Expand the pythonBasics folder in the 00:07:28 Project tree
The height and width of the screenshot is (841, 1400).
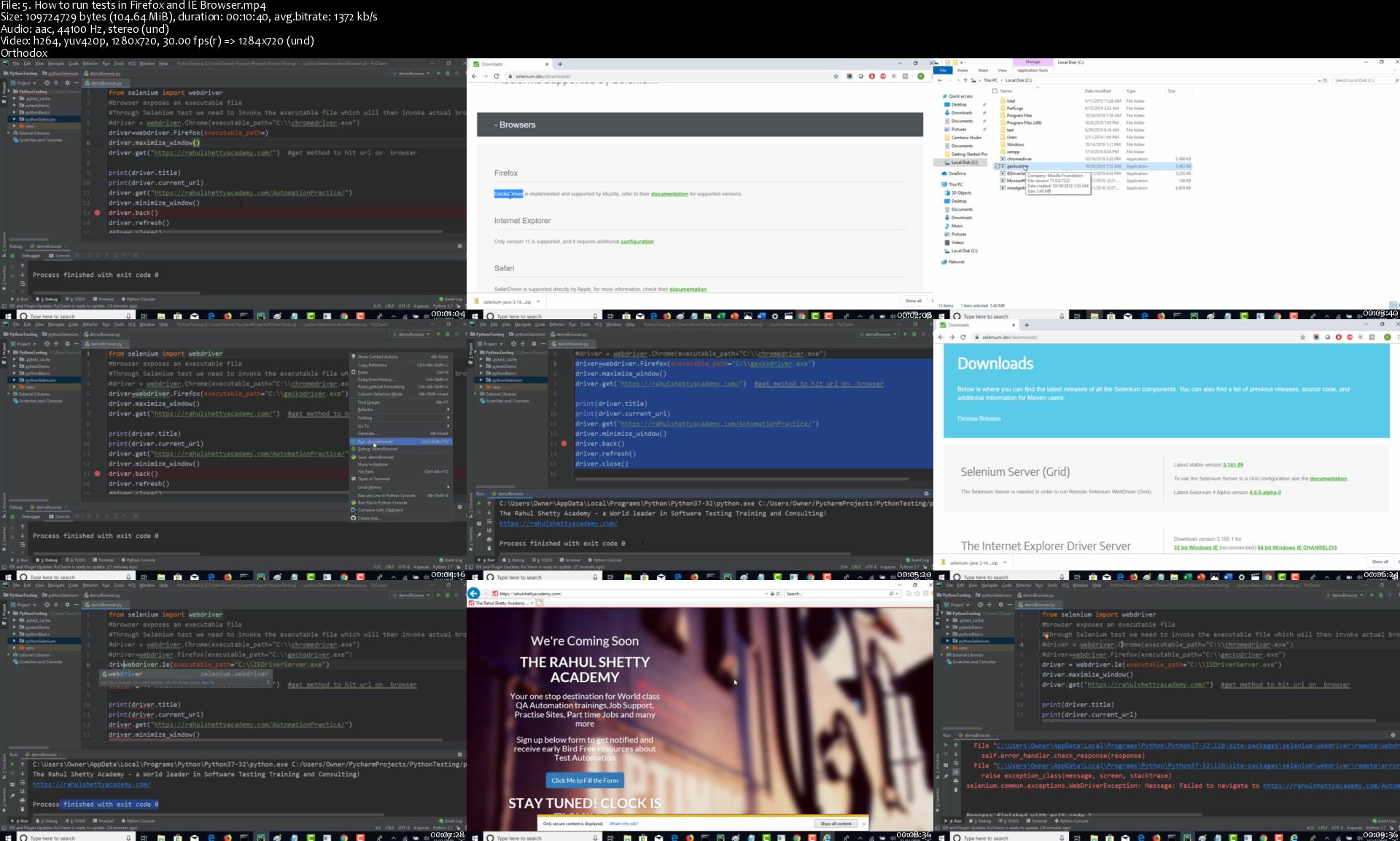(14, 634)
